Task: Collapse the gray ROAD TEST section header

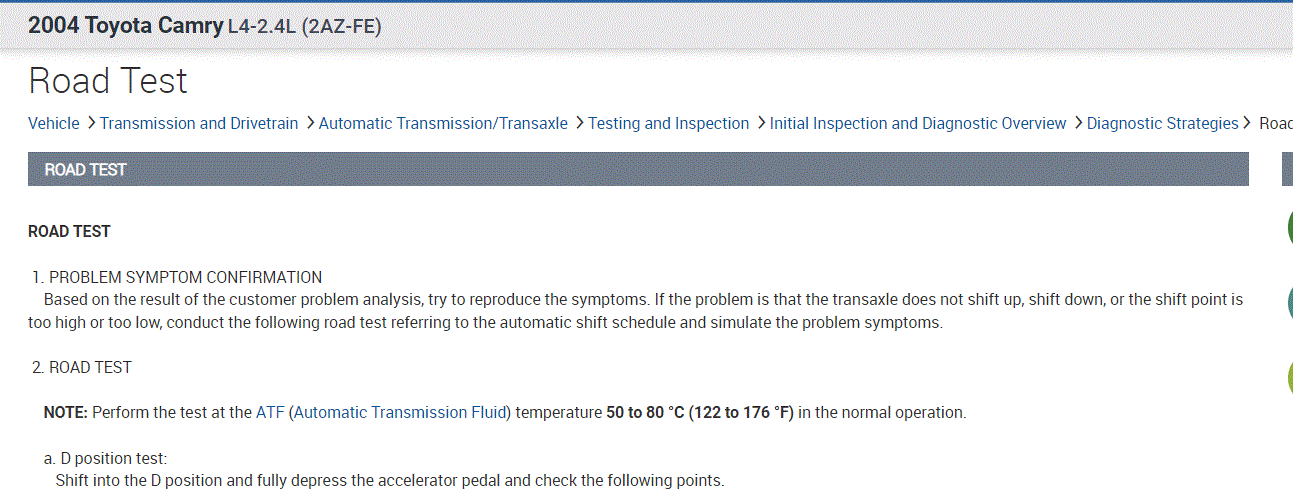Action: tap(638, 169)
